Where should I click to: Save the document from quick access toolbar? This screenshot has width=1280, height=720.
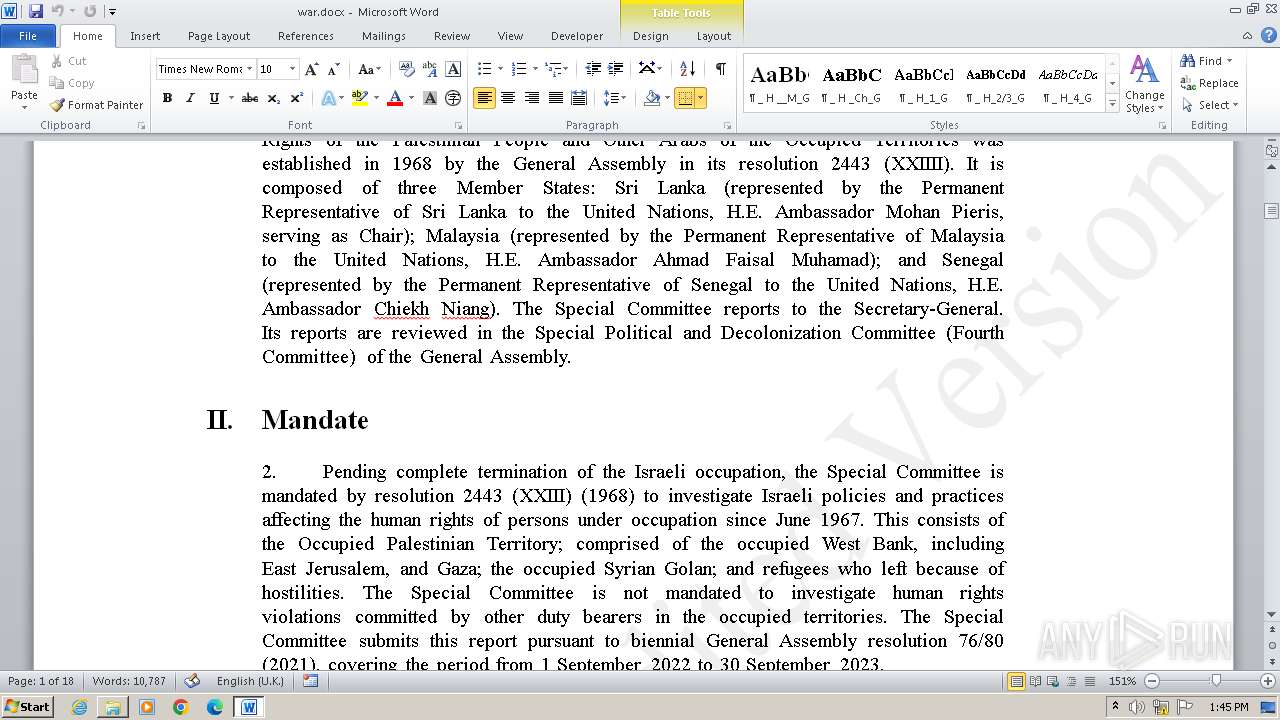pyautogui.click(x=36, y=11)
